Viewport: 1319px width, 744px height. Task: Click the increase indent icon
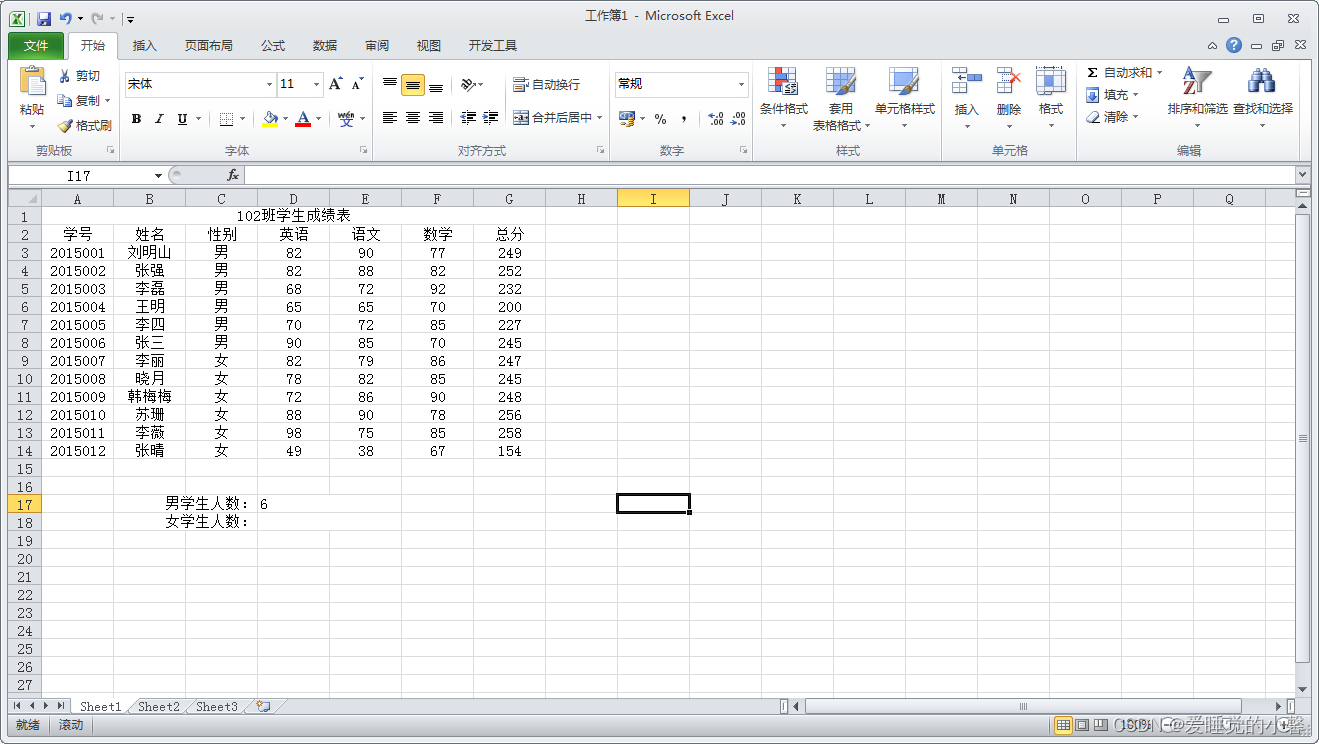(490, 118)
